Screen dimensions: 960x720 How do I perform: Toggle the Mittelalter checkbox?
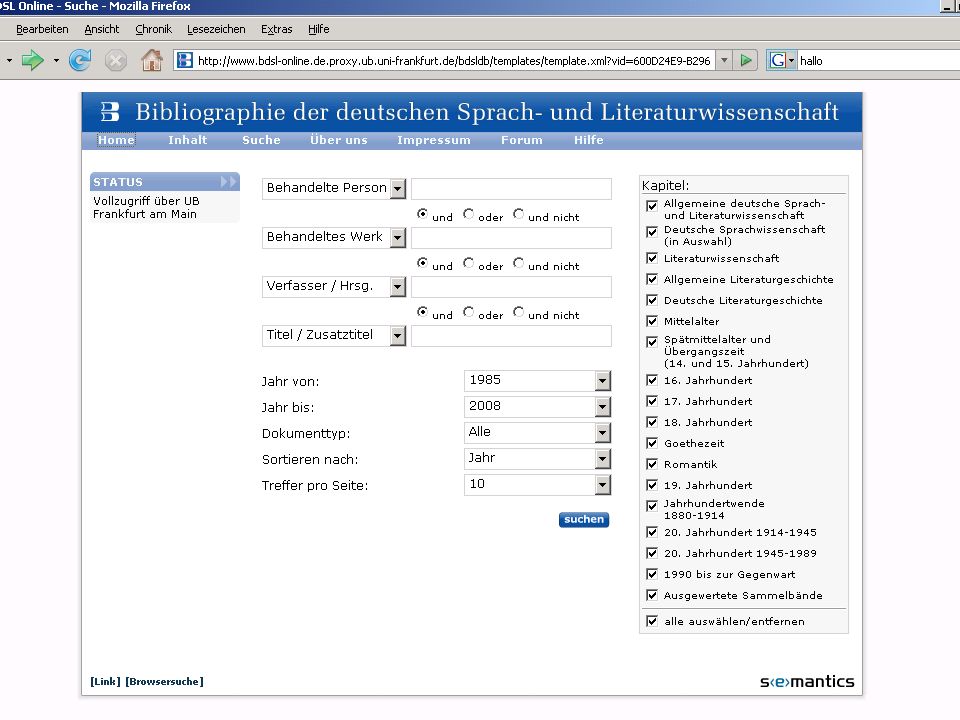(652, 321)
